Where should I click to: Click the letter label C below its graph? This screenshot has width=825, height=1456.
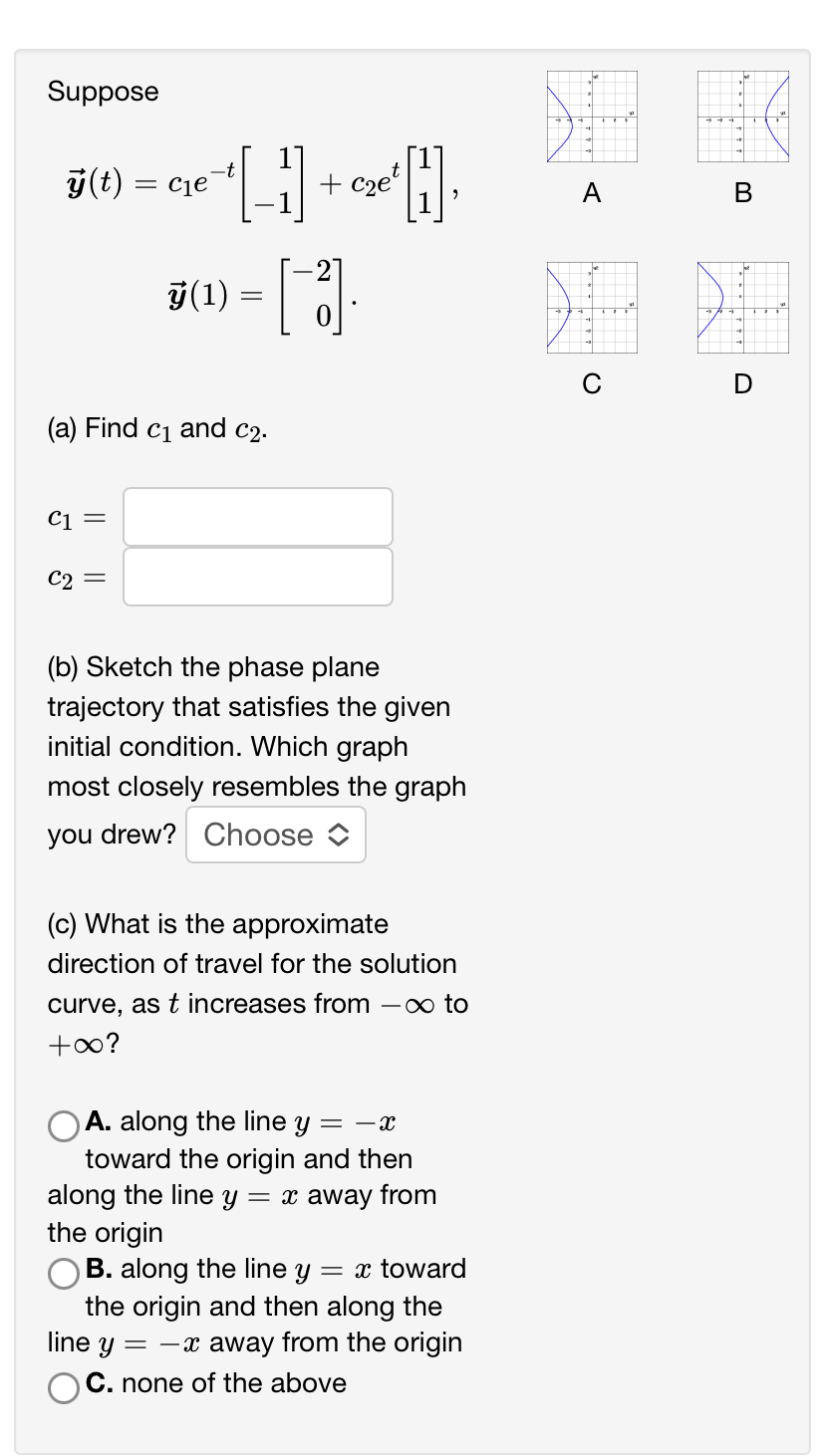tap(592, 384)
